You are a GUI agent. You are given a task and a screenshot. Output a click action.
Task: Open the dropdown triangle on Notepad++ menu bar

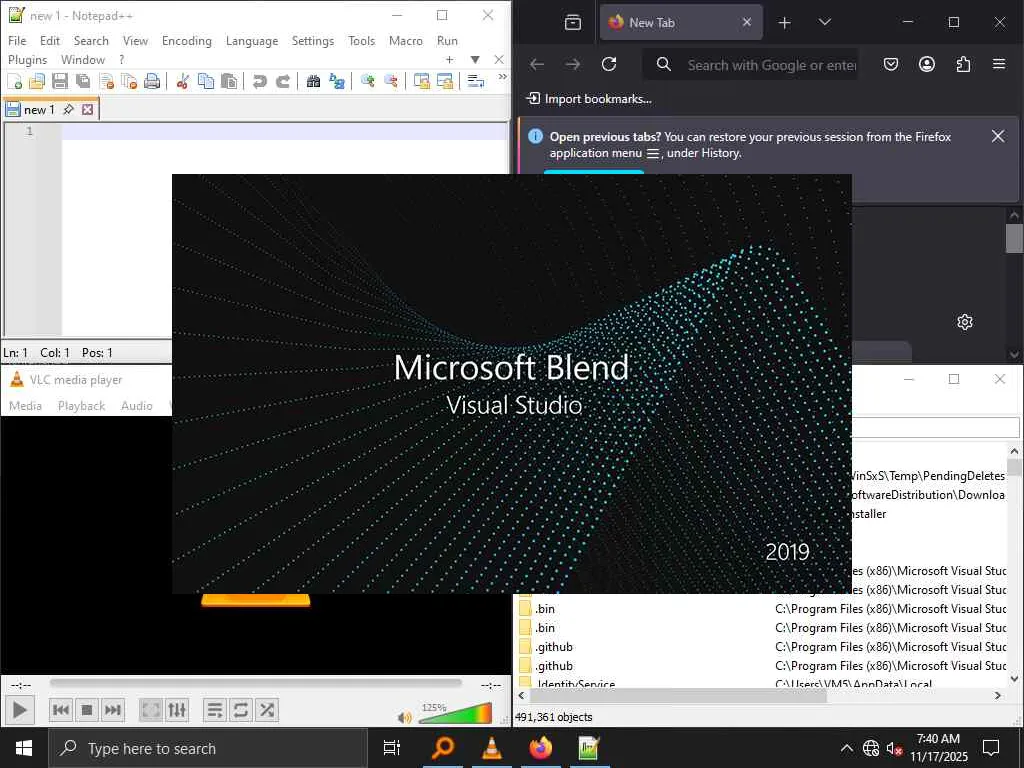475,59
